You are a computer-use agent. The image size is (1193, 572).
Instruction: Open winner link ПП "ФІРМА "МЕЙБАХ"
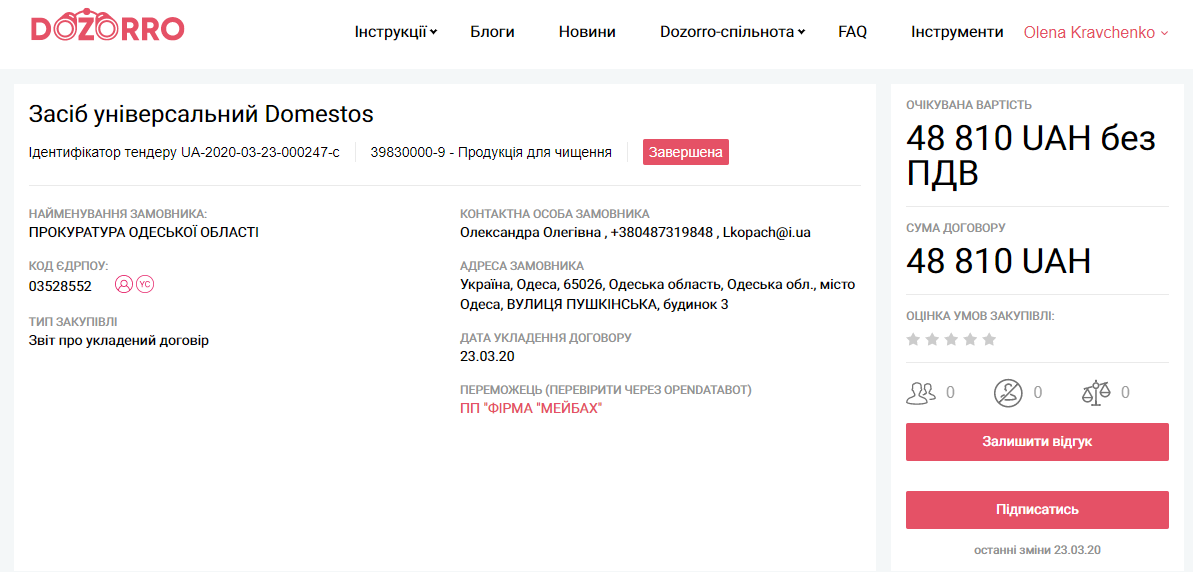click(531, 408)
